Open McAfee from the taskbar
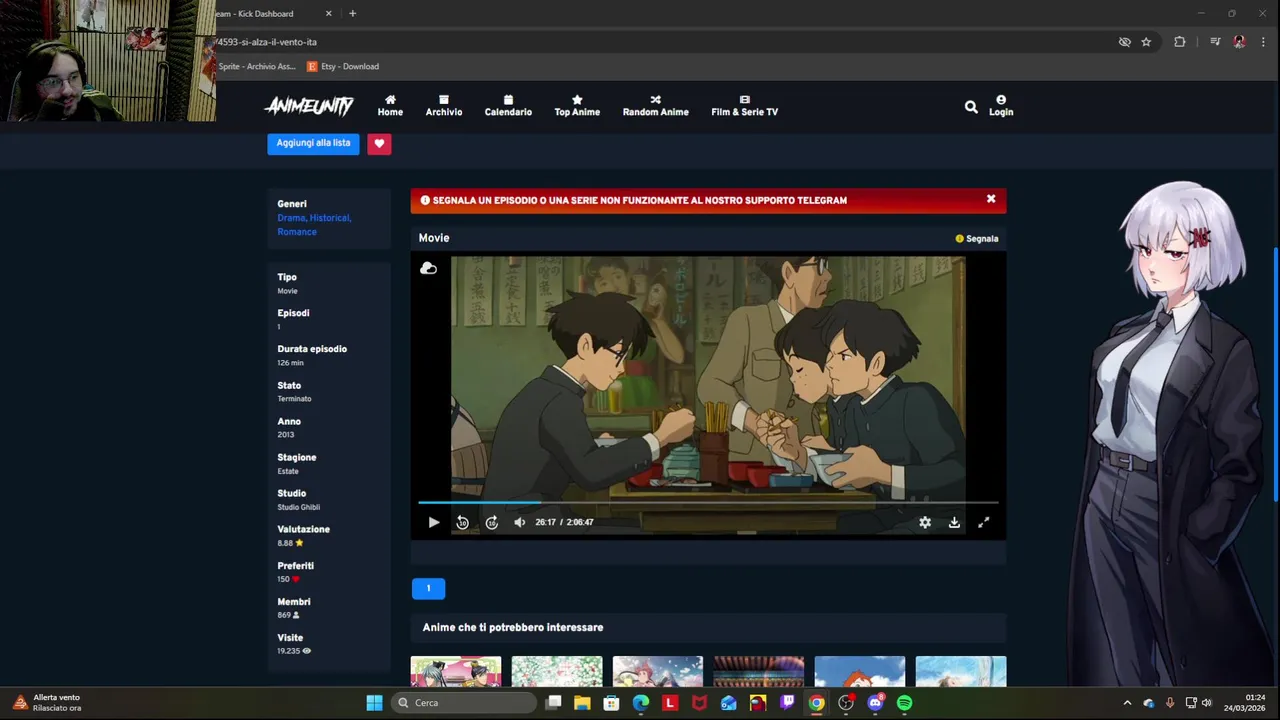 pos(699,703)
